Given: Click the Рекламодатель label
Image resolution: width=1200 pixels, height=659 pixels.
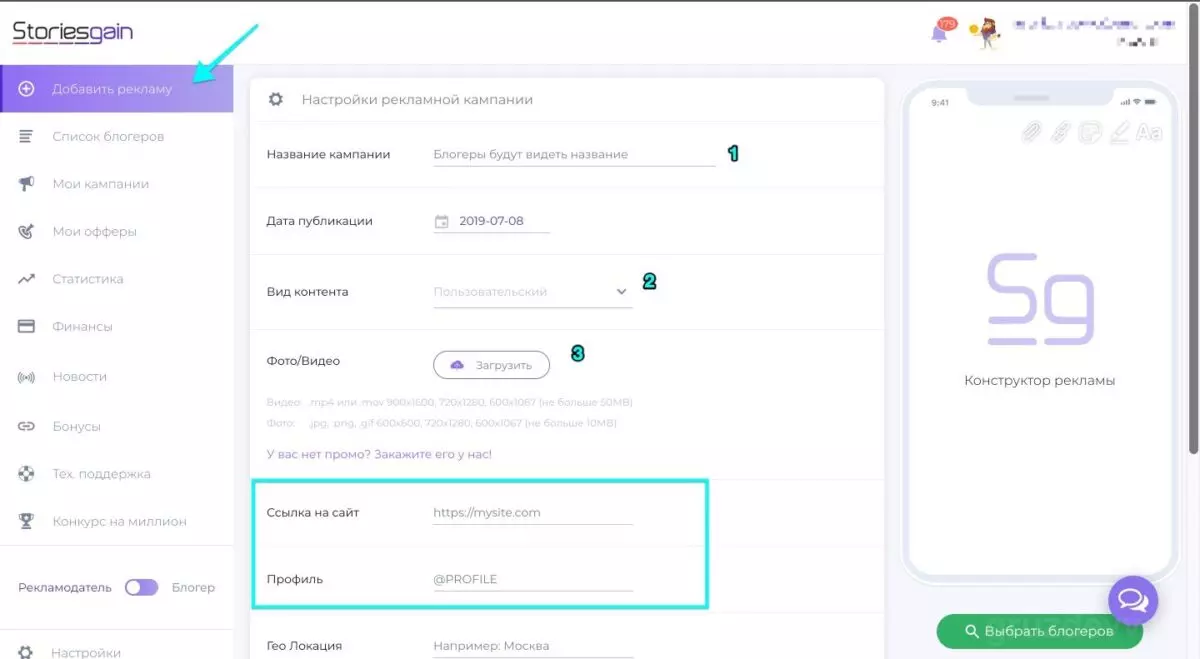Looking at the screenshot, I should pos(65,587).
